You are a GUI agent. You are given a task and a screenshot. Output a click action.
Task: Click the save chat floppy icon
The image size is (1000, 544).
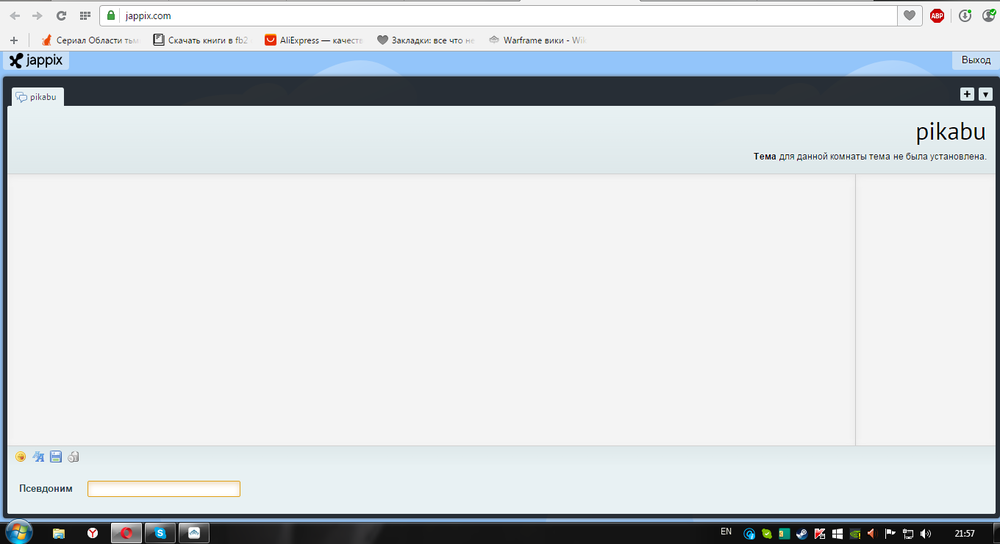(x=56, y=457)
